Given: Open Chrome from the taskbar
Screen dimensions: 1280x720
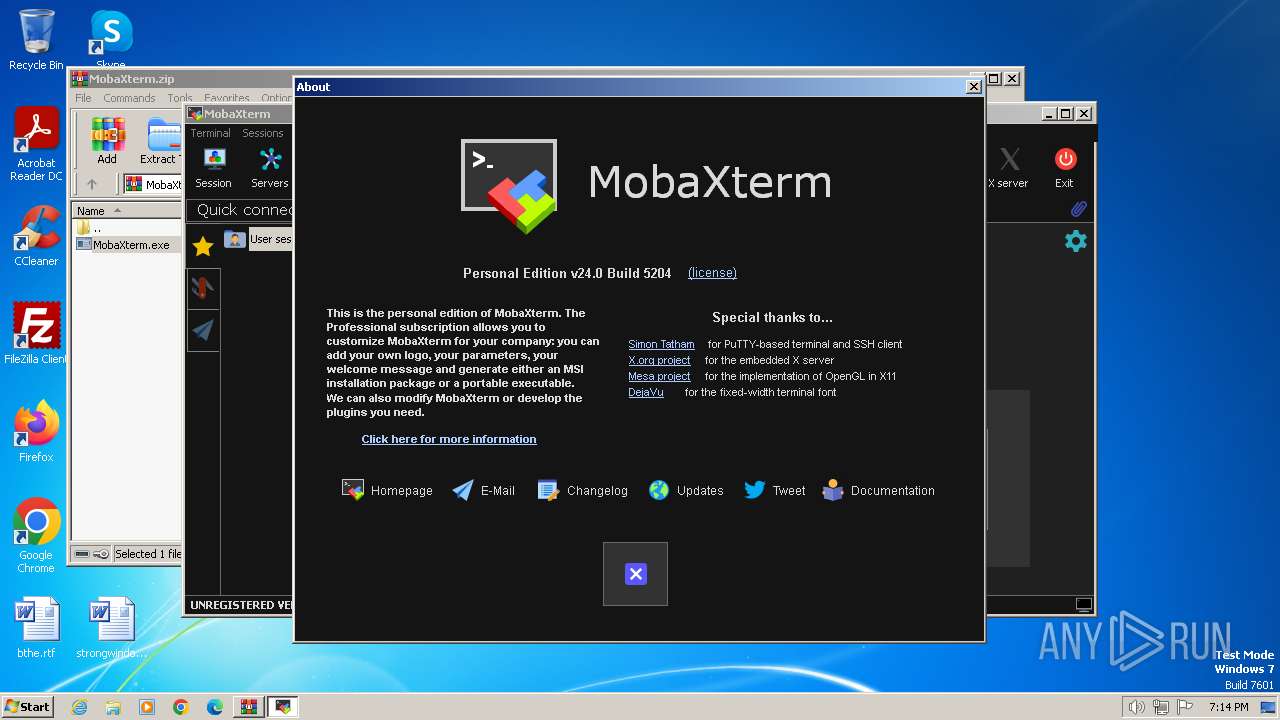Looking at the screenshot, I should tap(181, 707).
